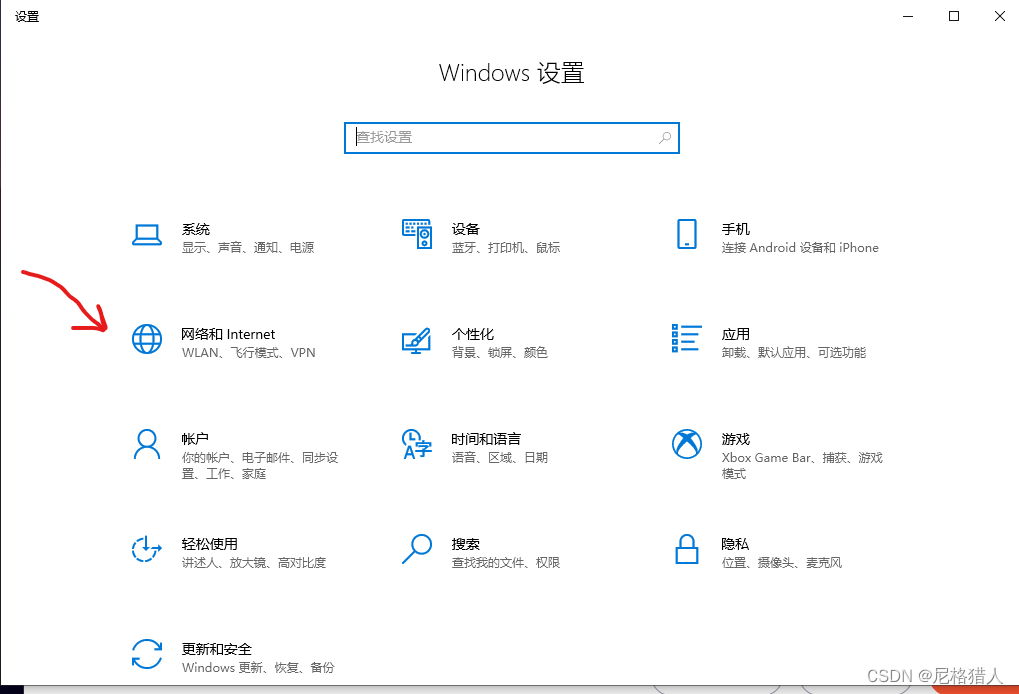1019x694 pixels.
Task: Open the 游戏 Xbox icon
Action: [687, 444]
